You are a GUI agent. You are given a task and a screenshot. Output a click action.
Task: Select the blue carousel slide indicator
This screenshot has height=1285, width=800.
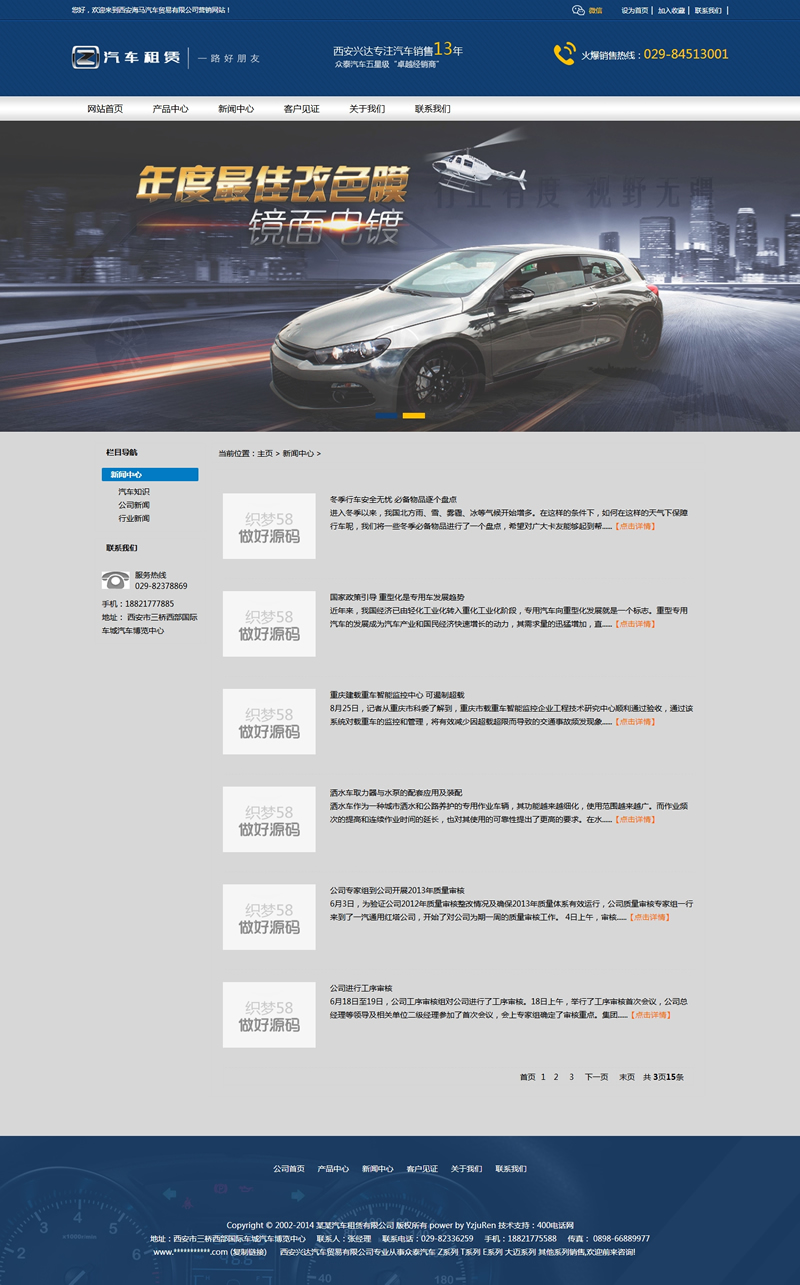tap(385, 415)
